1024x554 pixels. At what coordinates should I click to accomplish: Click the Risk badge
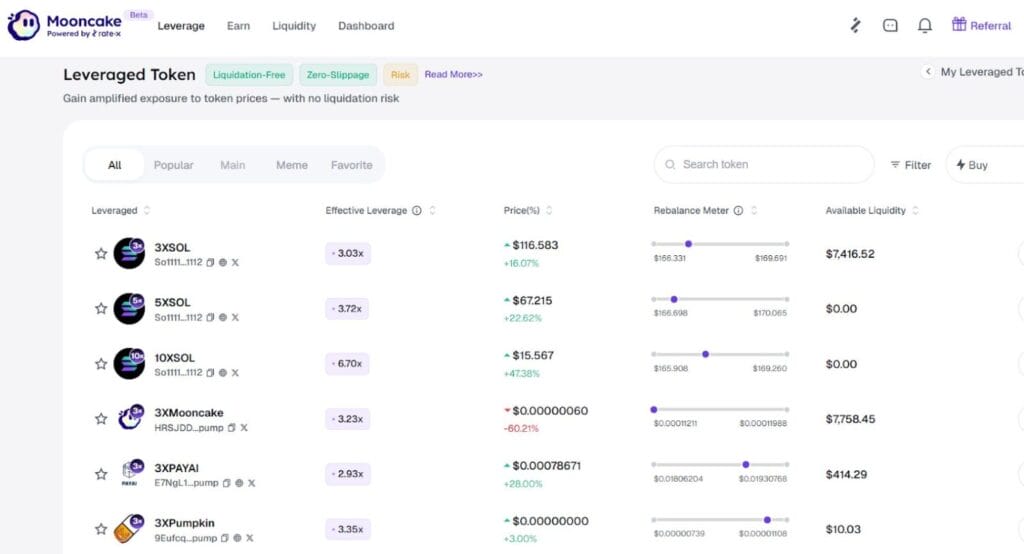[x=400, y=74]
